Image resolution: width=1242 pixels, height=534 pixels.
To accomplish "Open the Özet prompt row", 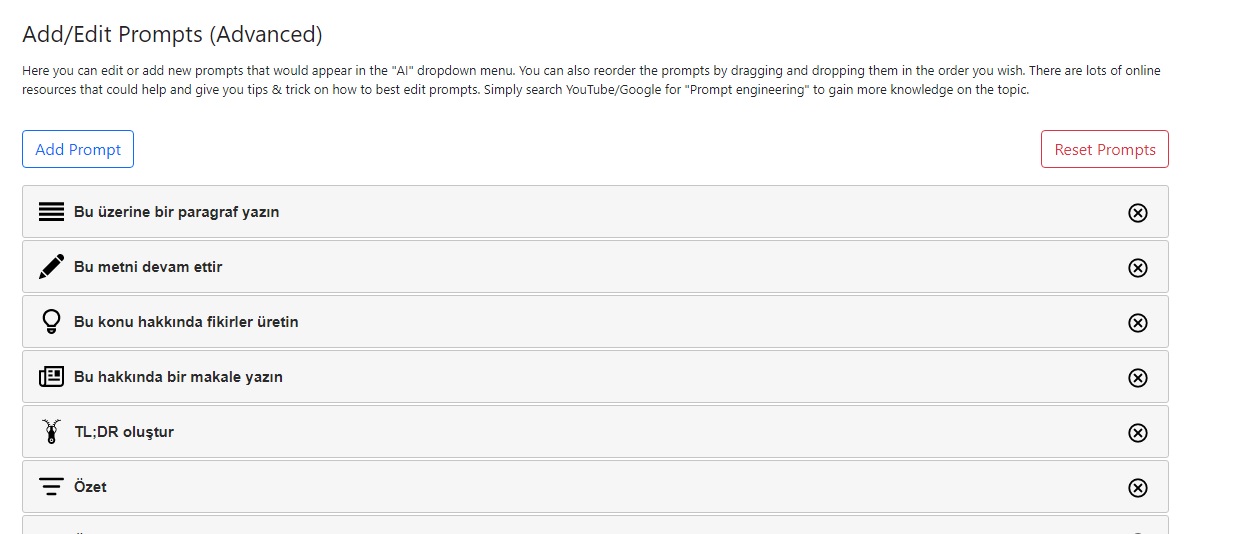I will click(x=595, y=487).
